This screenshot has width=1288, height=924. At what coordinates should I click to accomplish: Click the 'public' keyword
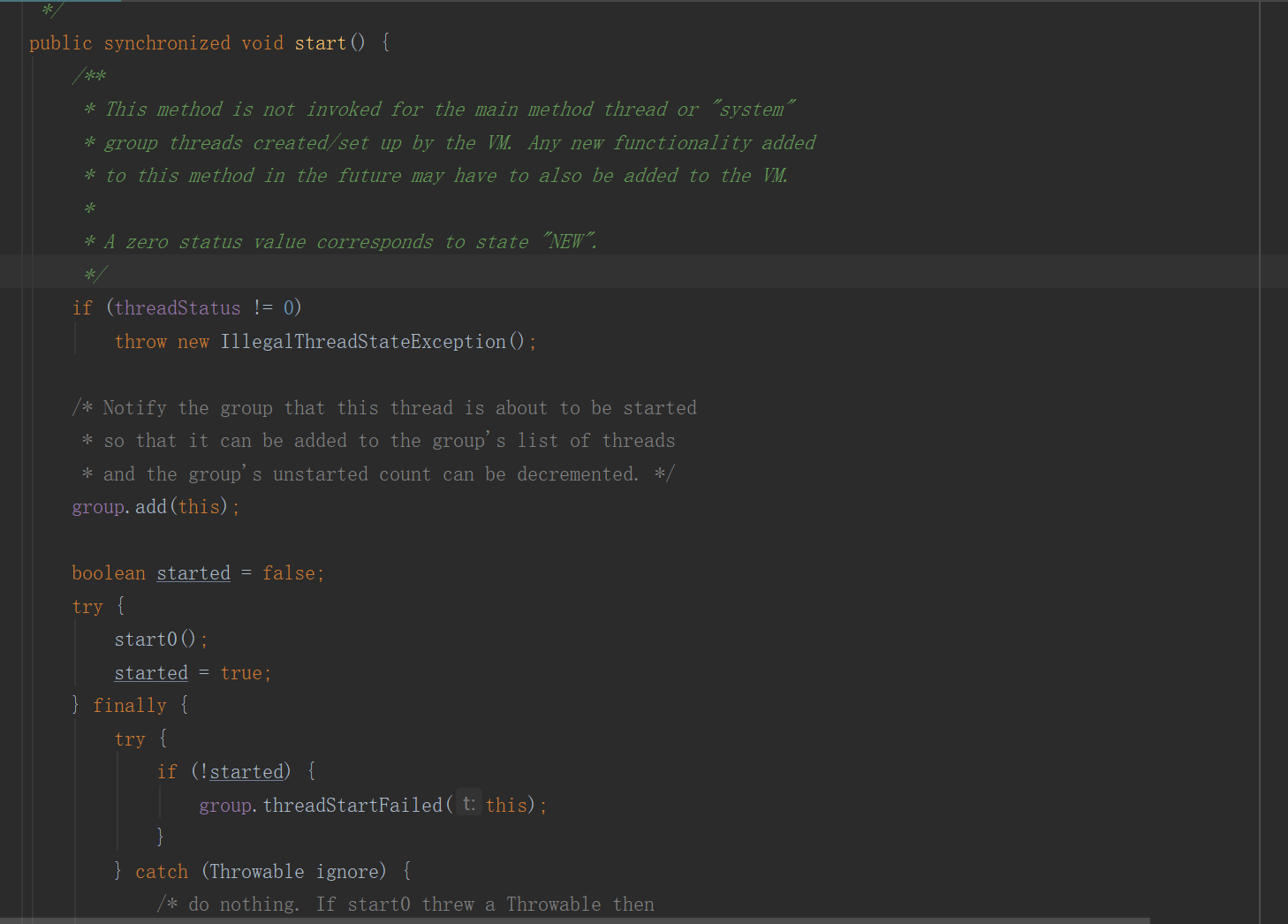pyautogui.click(x=60, y=43)
